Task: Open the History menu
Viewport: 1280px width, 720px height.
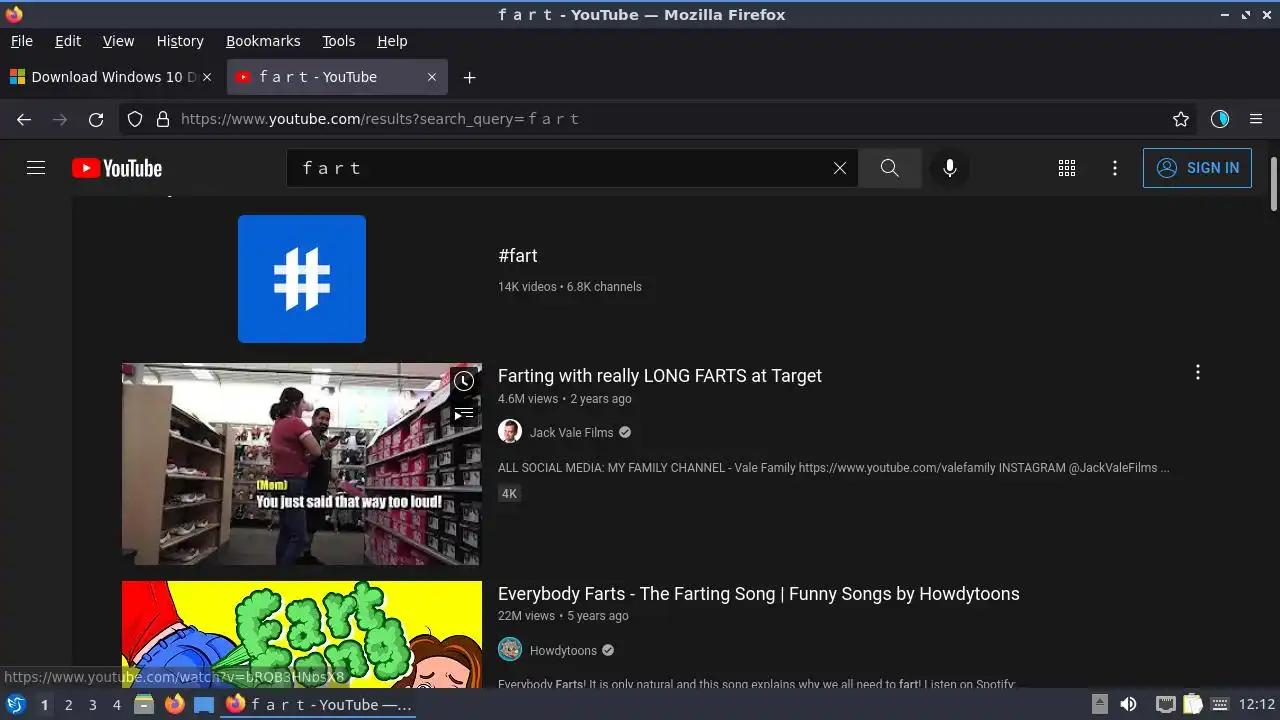Action: (x=180, y=41)
